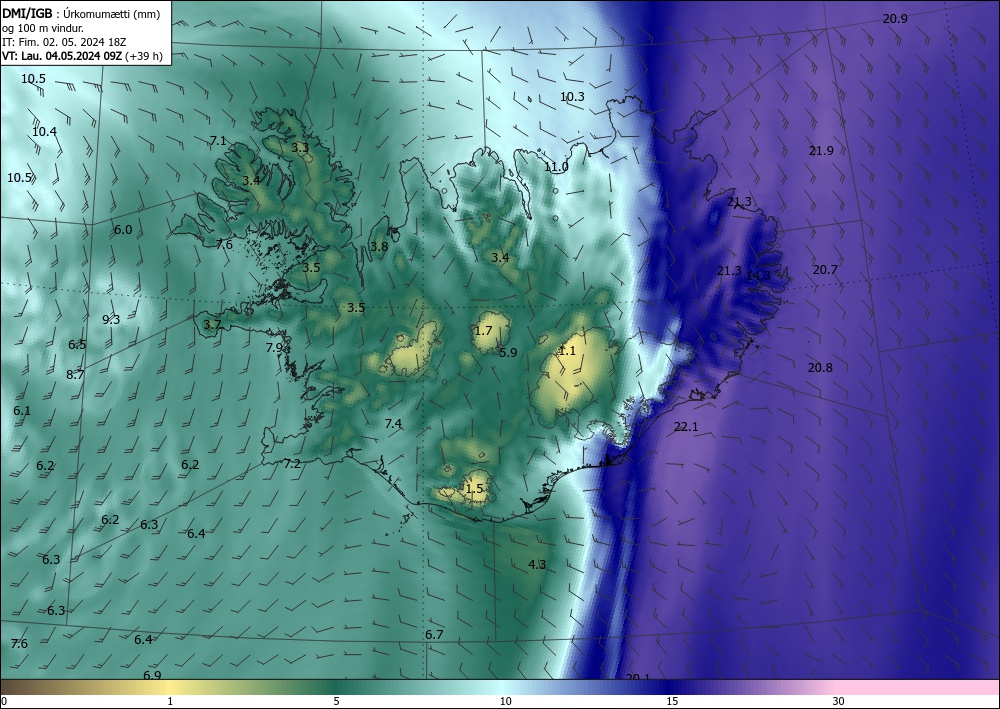Click the 'VT: Lau. 04.05.2024 09Z' valid time

(62, 56)
